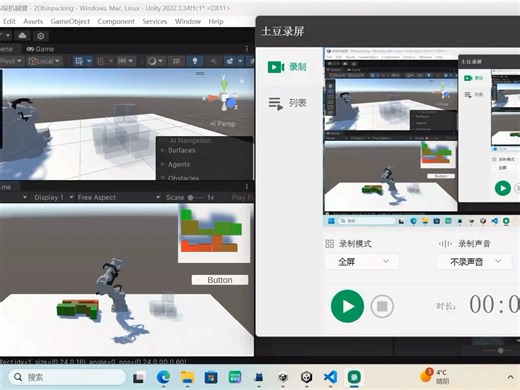Toggle scene audio speaker icon
This screenshot has height=390, width=520.
[x=213, y=61]
